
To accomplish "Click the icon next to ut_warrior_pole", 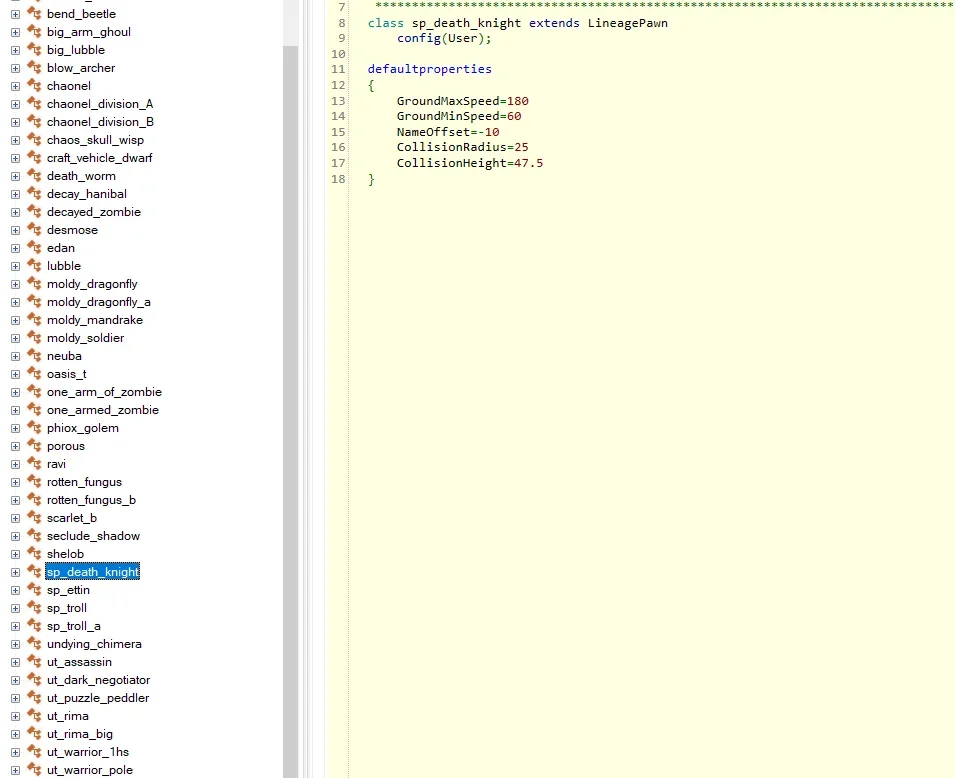I will 34,769.
